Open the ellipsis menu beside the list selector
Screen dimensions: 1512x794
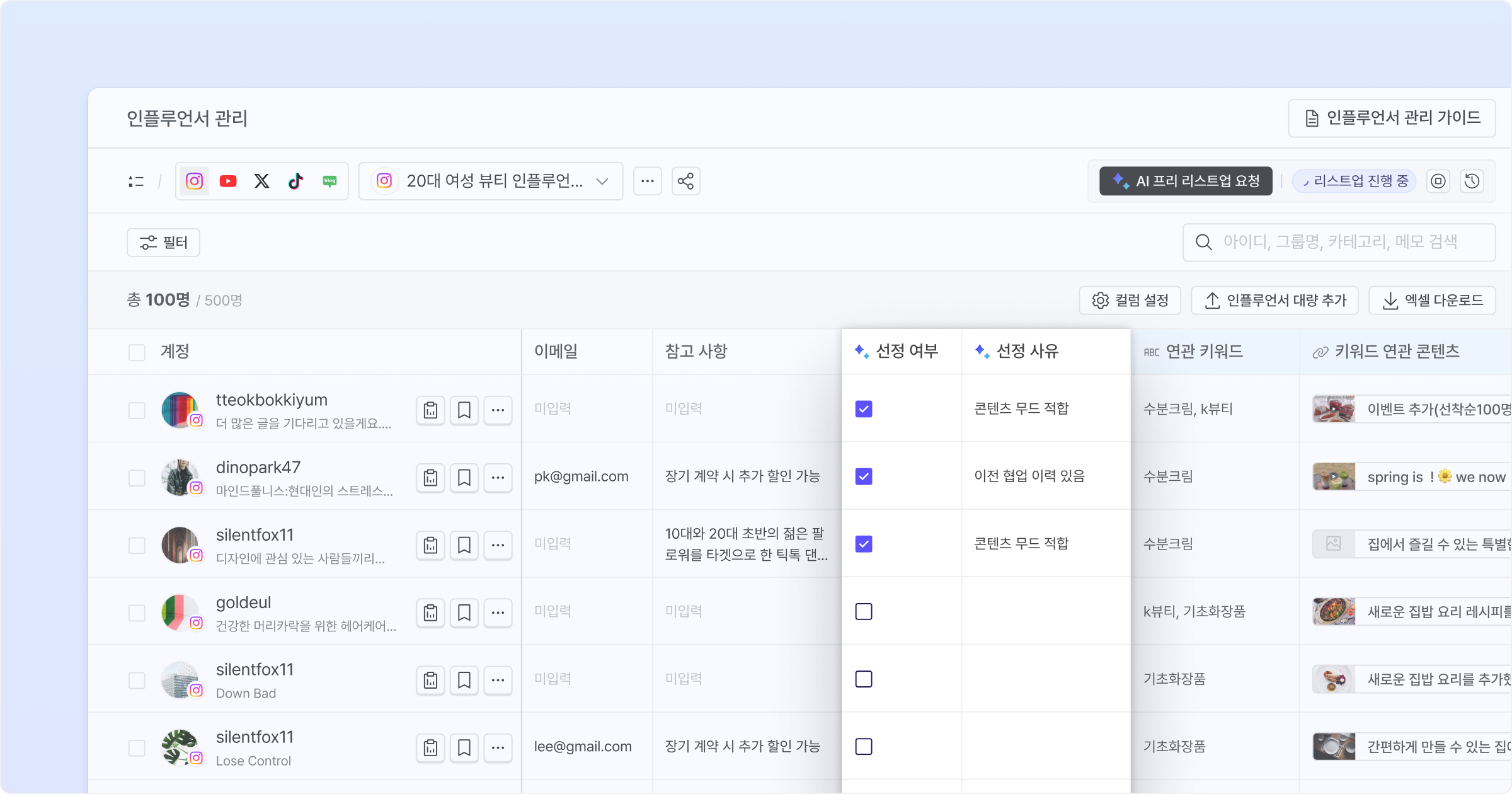point(647,181)
